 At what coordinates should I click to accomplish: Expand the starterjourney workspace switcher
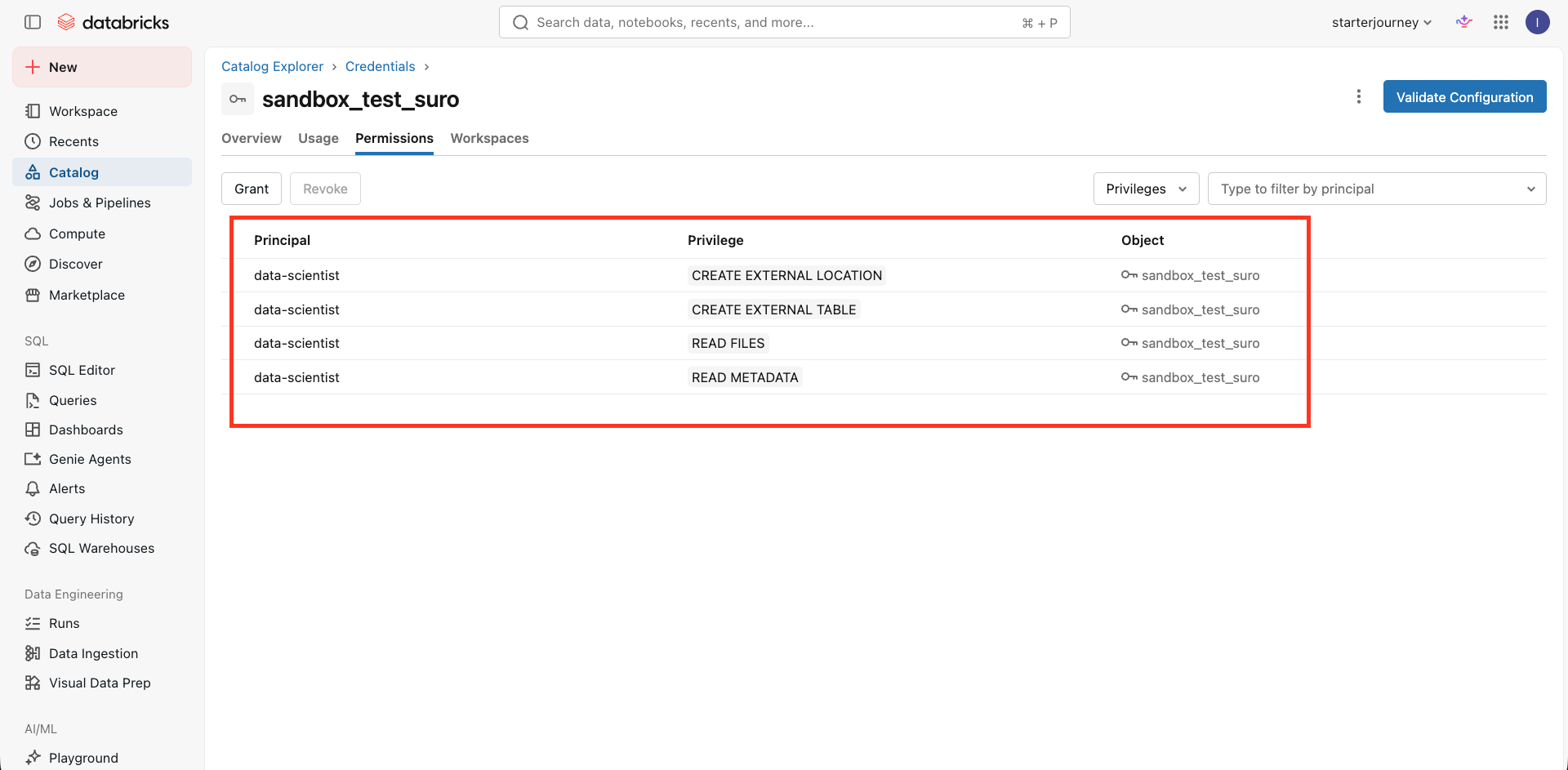1382,22
